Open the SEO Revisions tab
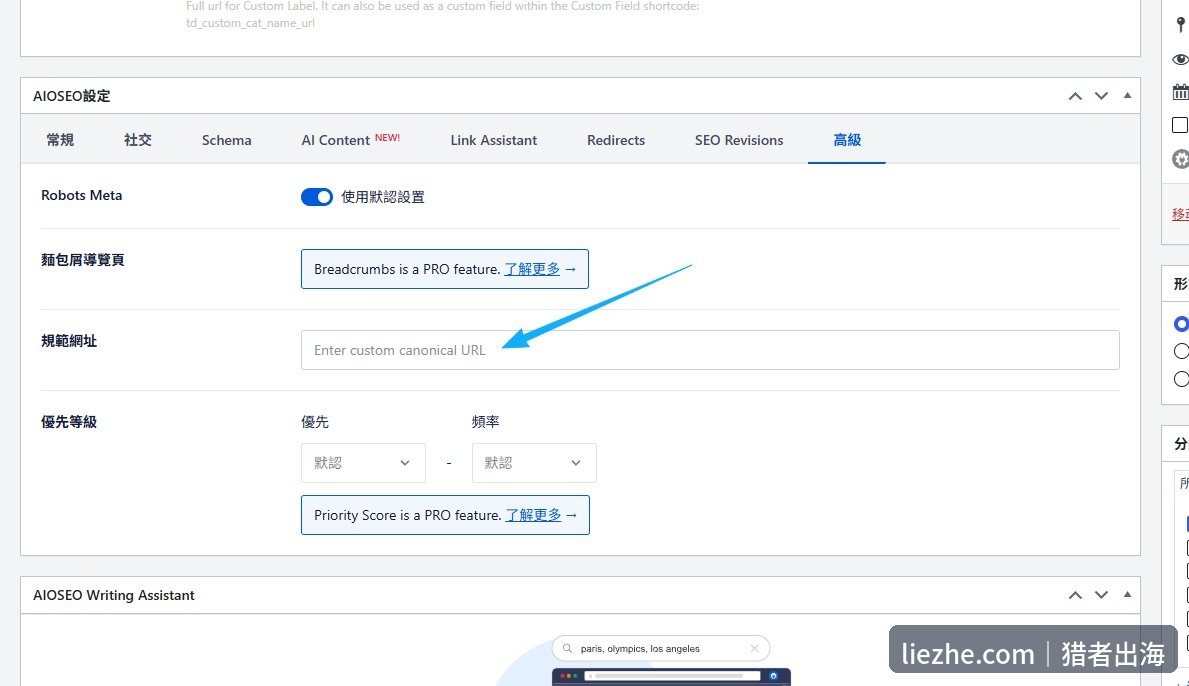This screenshot has width=1189, height=686. click(x=739, y=139)
